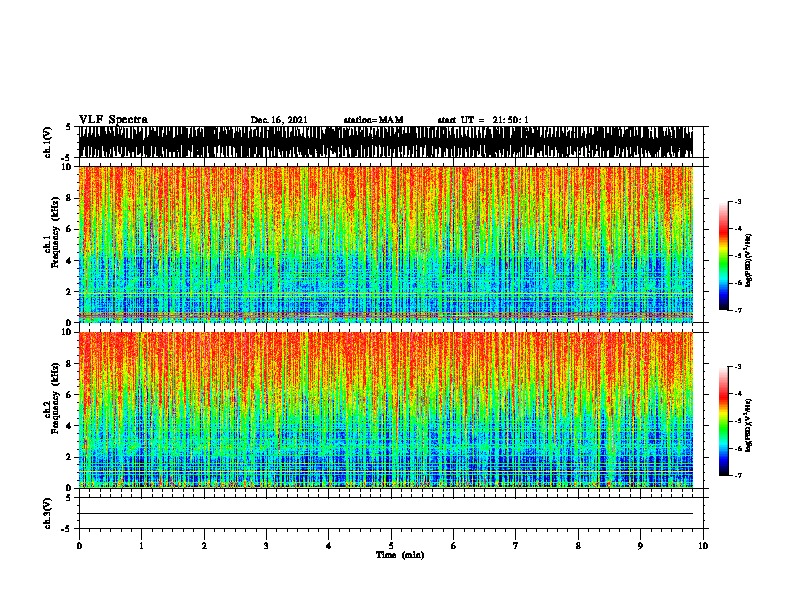
Task: Click the '6' kHz tick on ch.2 spectrogram
Action: coord(70,395)
